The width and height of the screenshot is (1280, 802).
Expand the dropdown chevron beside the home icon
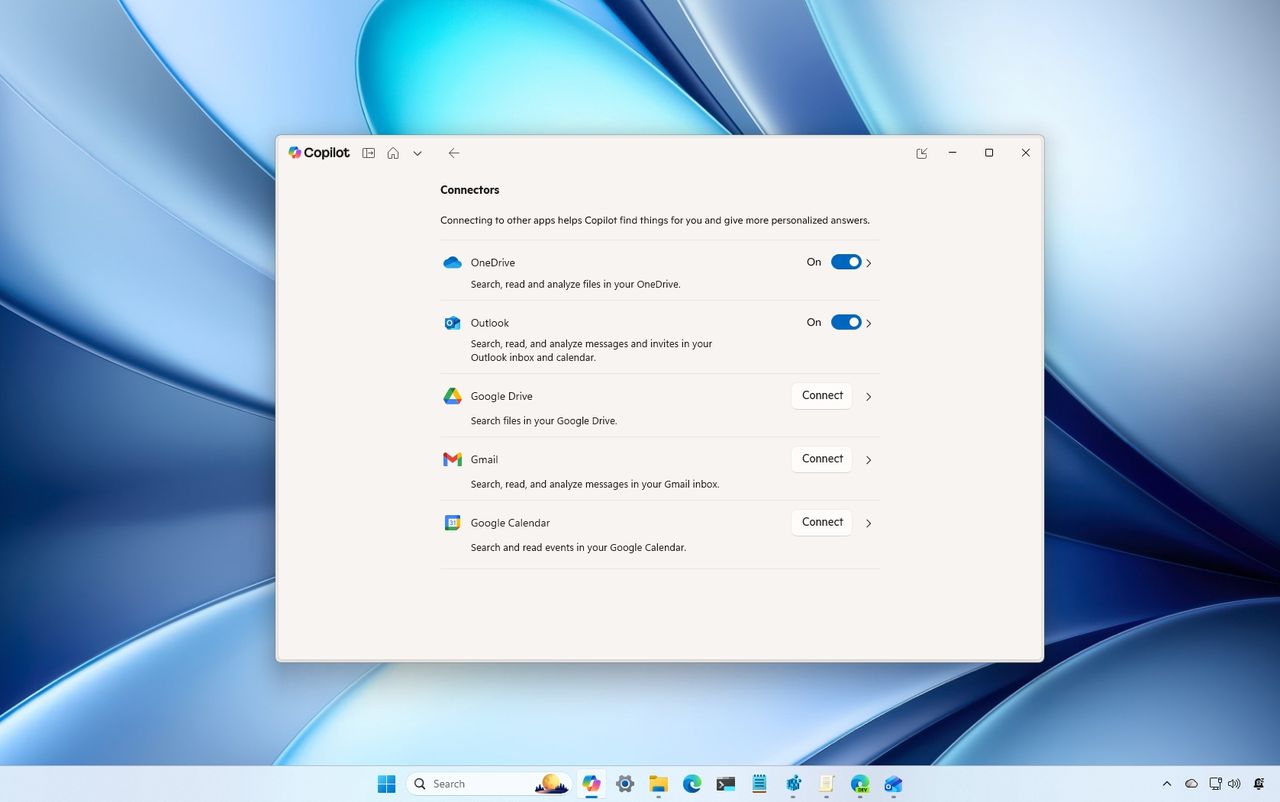417,153
